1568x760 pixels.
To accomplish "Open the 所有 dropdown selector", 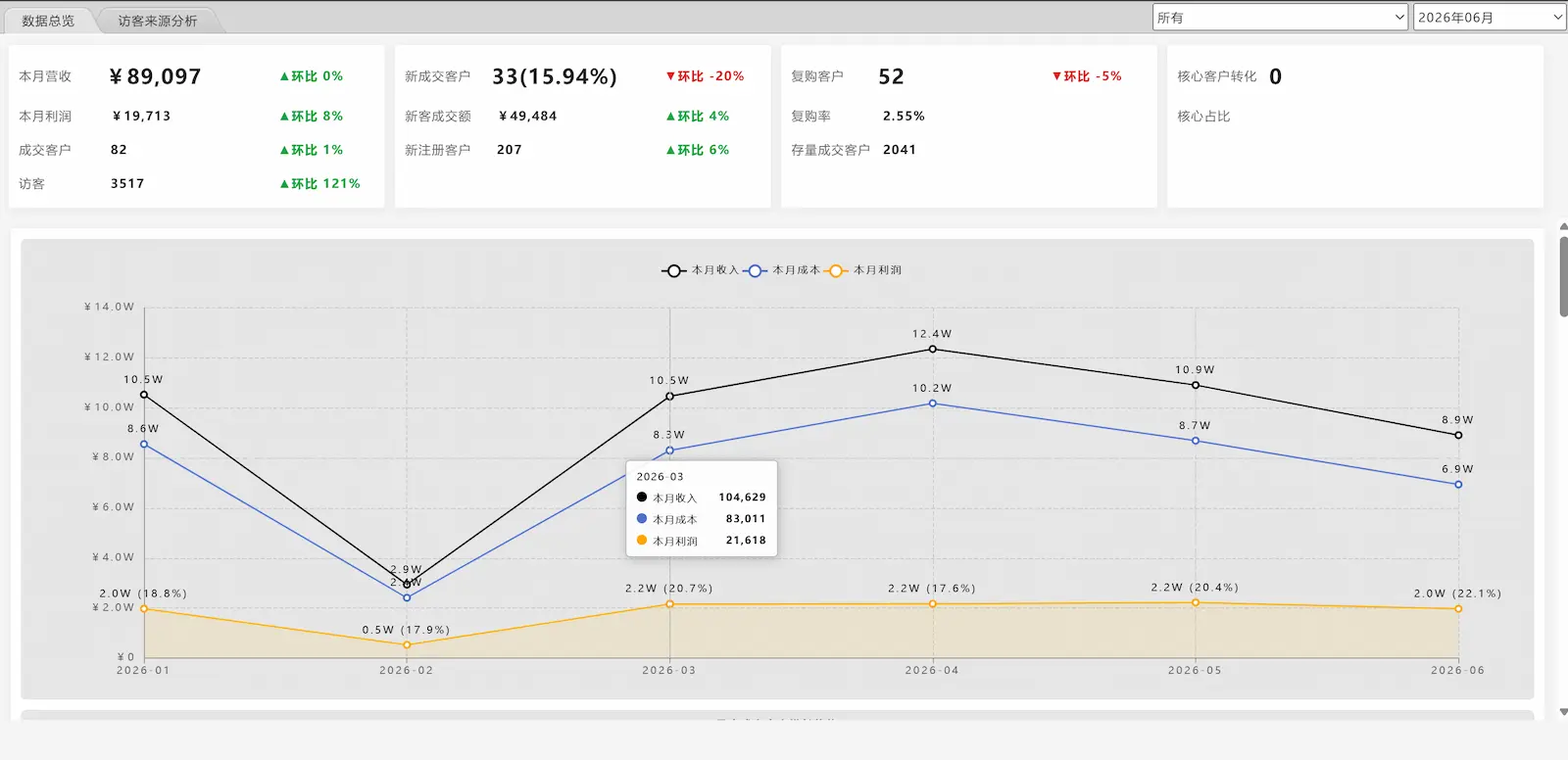I will 1281,18.
